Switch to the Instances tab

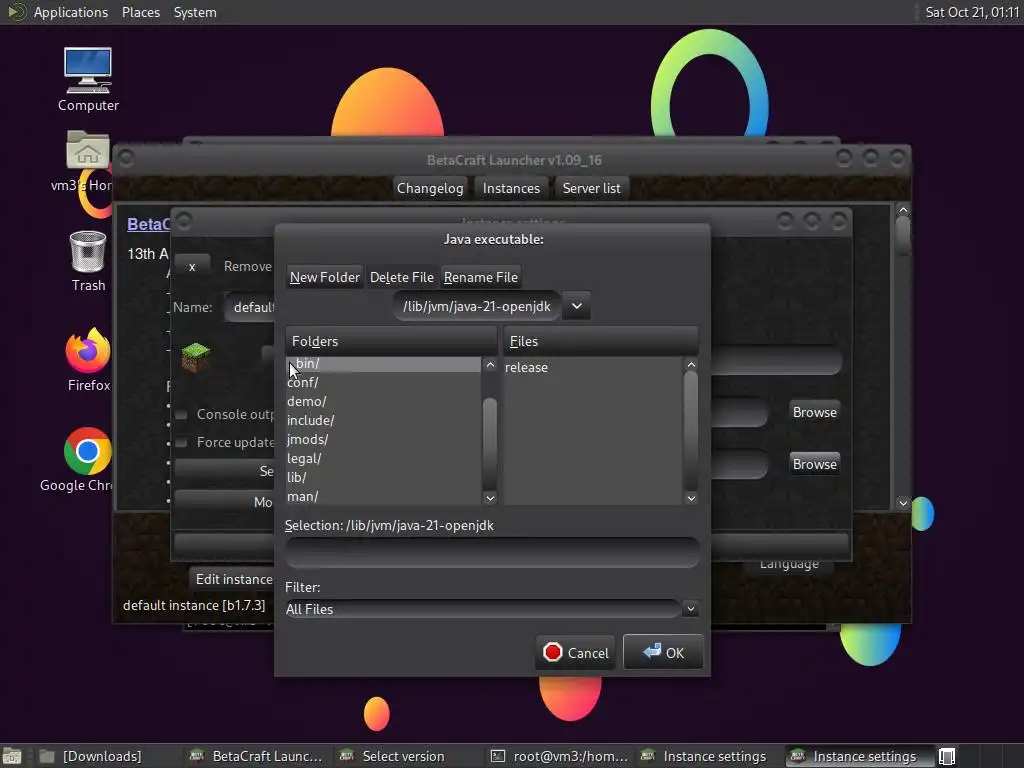511,188
